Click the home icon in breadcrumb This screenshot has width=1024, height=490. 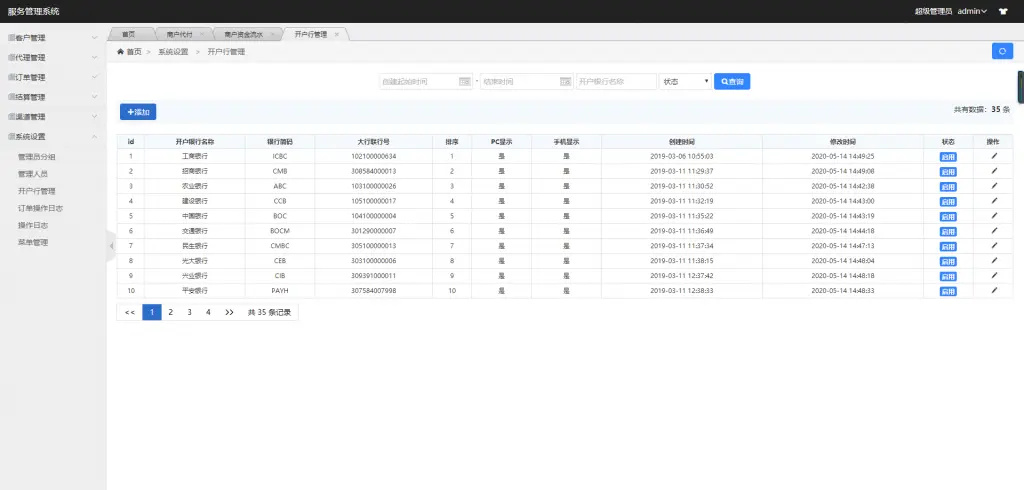tap(121, 52)
